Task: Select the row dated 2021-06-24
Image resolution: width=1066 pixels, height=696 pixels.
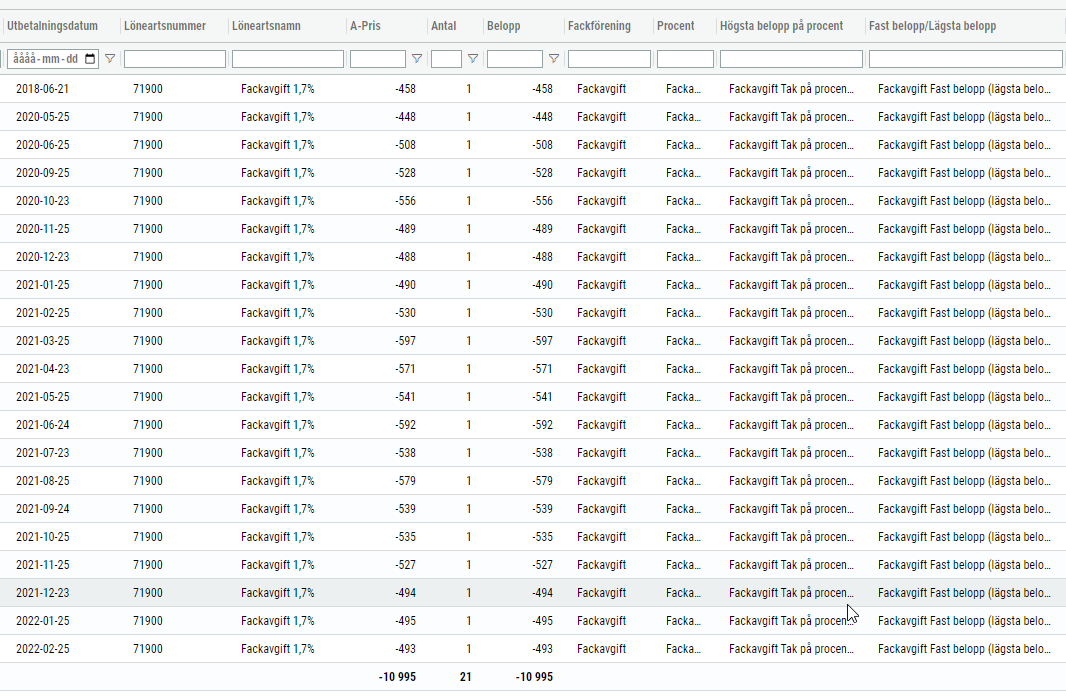Action: pos(533,425)
